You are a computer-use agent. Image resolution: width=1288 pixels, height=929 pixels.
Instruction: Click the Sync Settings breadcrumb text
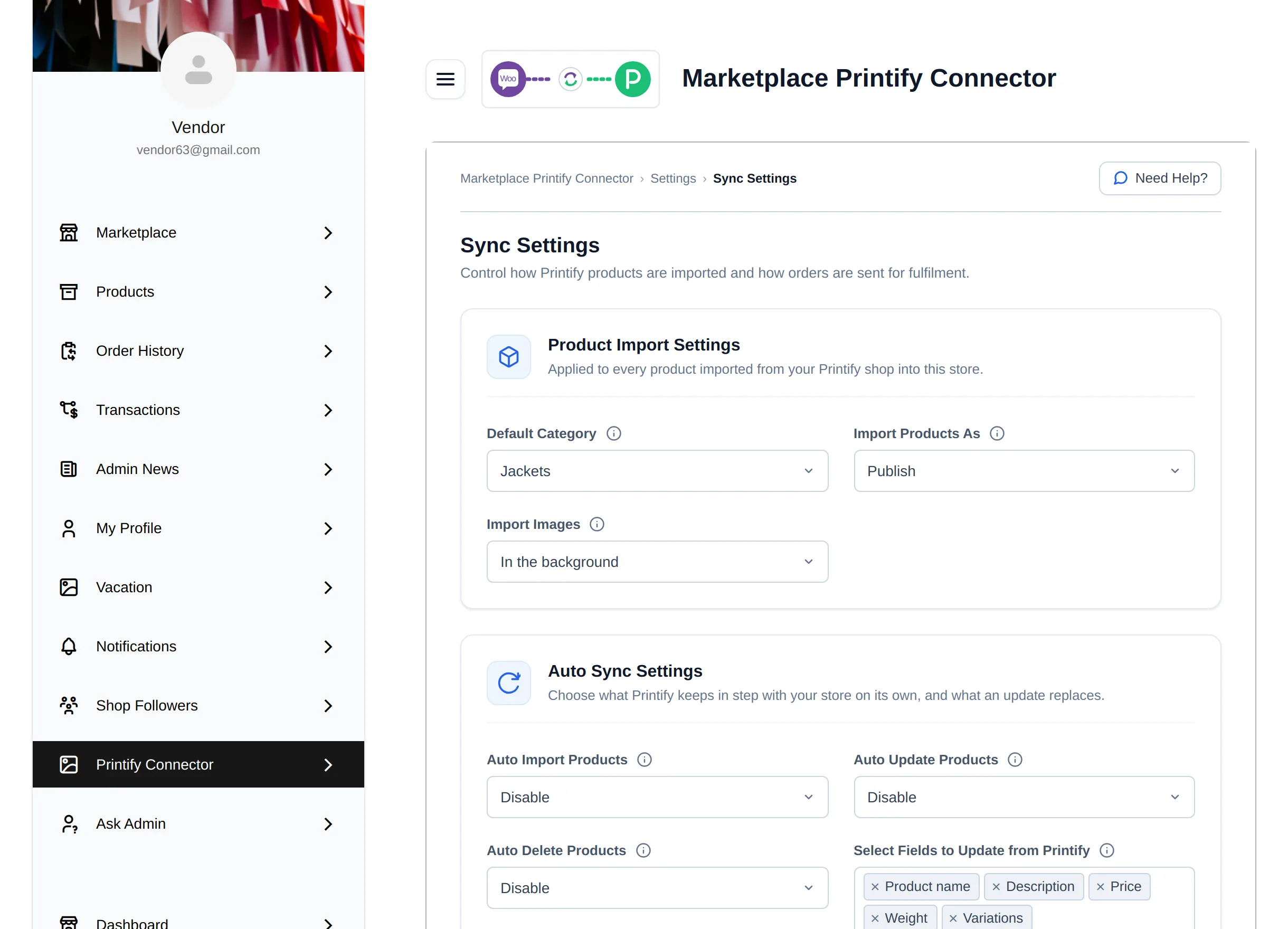pos(755,178)
